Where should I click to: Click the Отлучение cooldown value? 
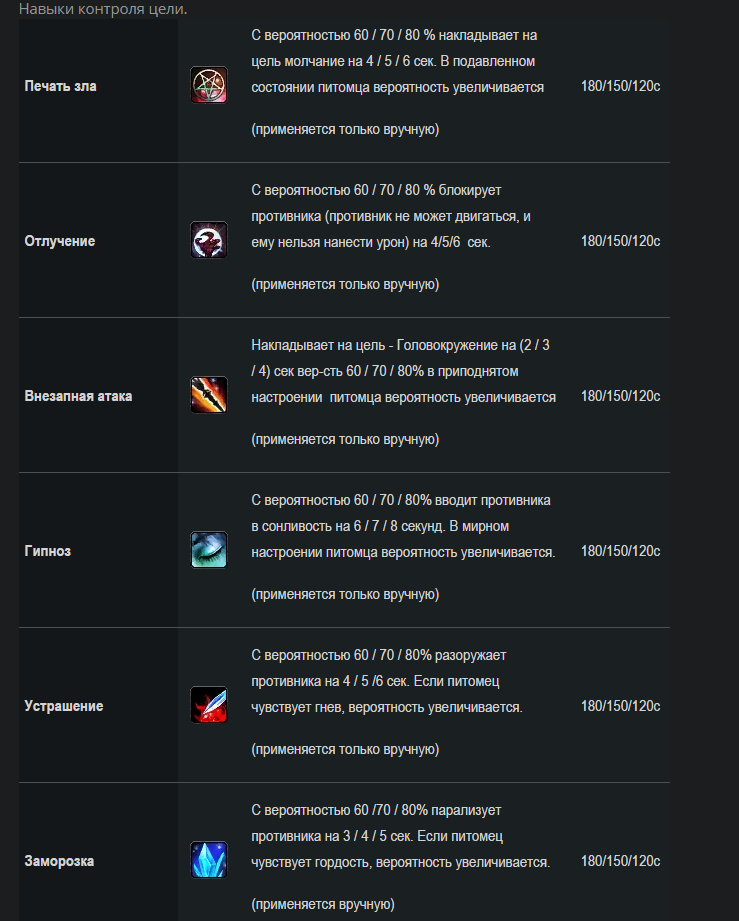tap(620, 241)
